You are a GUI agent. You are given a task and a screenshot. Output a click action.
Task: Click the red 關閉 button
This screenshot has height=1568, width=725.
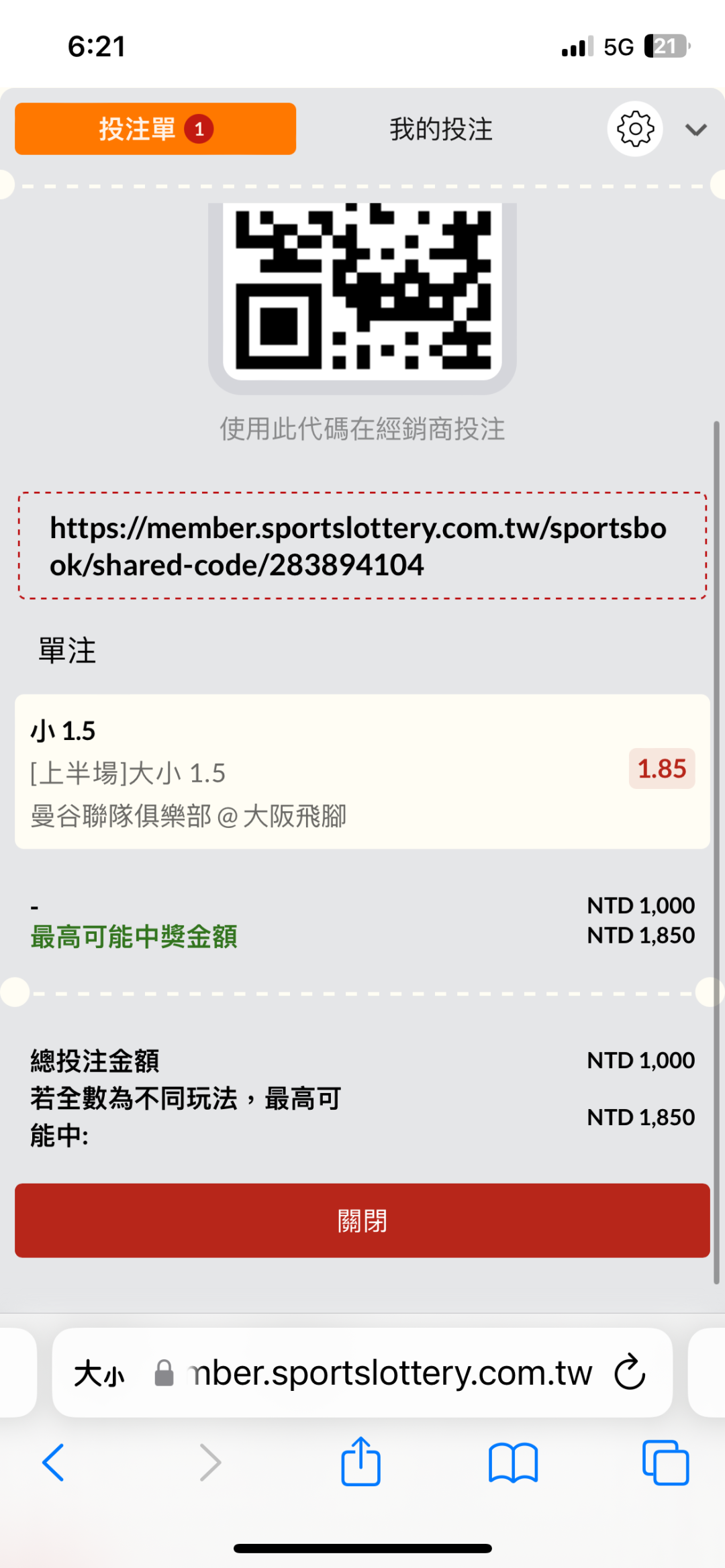362,1220
